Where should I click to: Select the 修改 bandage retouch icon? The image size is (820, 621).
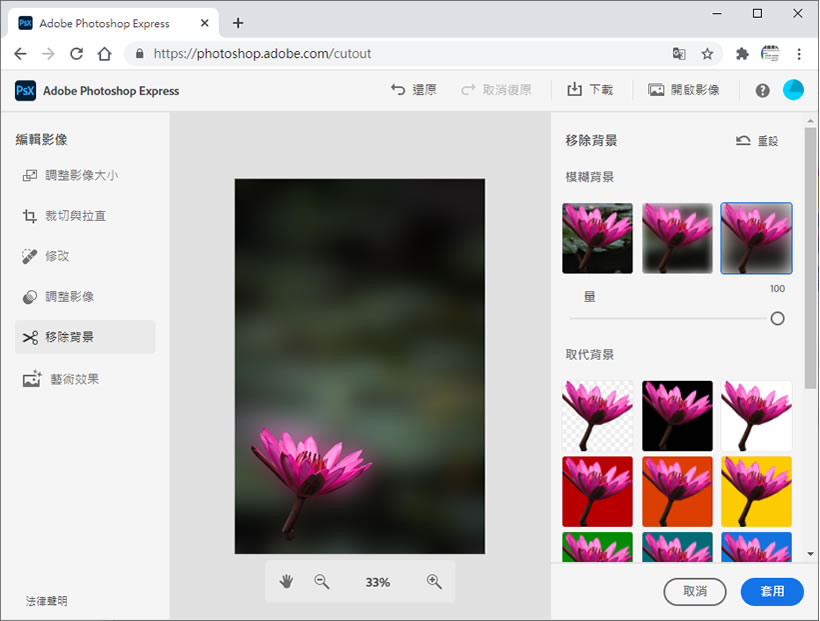tap(30, 256)
